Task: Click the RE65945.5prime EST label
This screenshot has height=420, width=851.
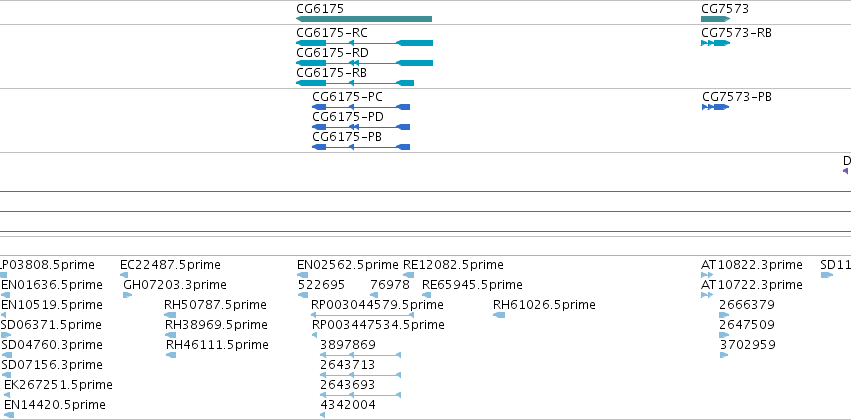Action: 472,285
